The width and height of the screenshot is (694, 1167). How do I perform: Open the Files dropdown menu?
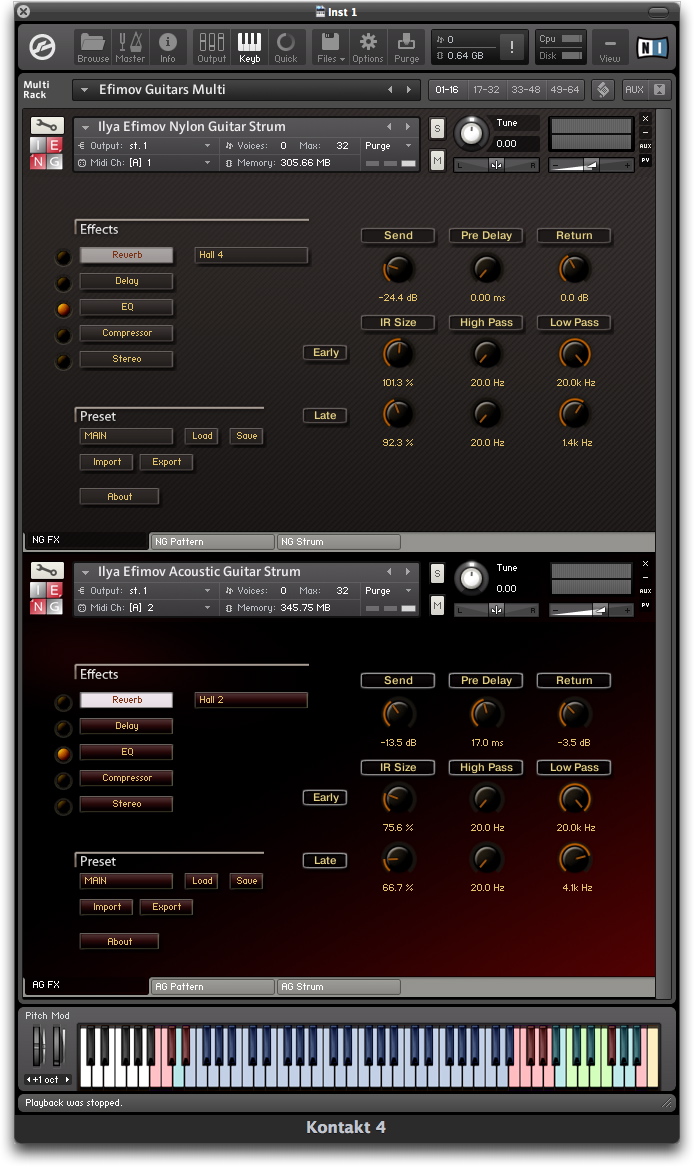[331, 48]
